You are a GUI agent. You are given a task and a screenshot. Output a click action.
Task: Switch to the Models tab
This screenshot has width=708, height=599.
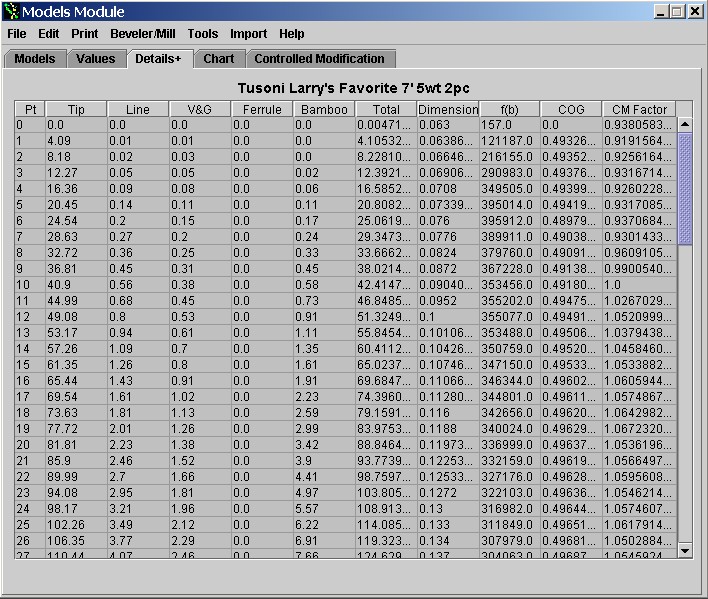tap(35, 59)
